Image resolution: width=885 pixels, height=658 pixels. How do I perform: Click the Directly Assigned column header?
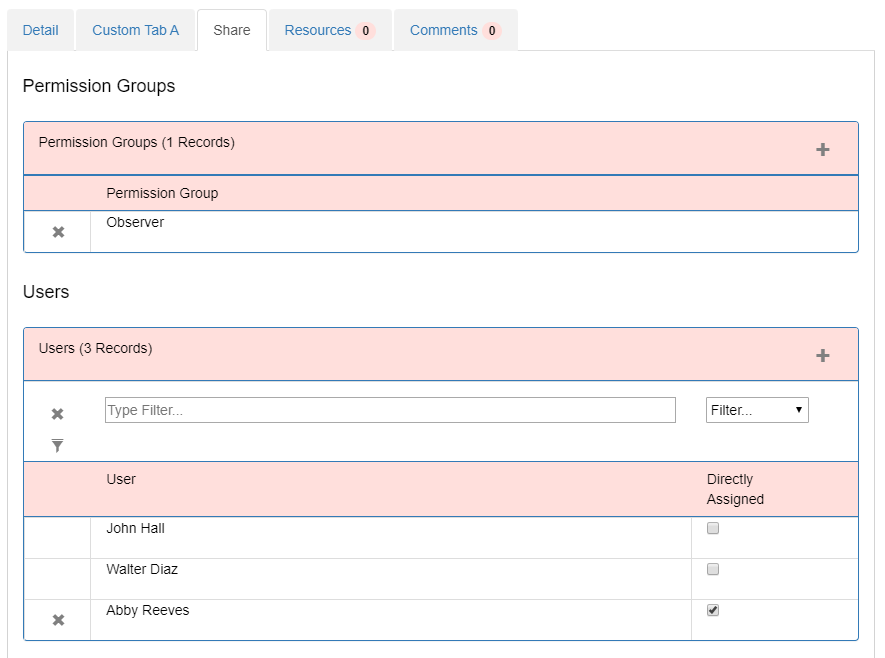click(735, 489)
